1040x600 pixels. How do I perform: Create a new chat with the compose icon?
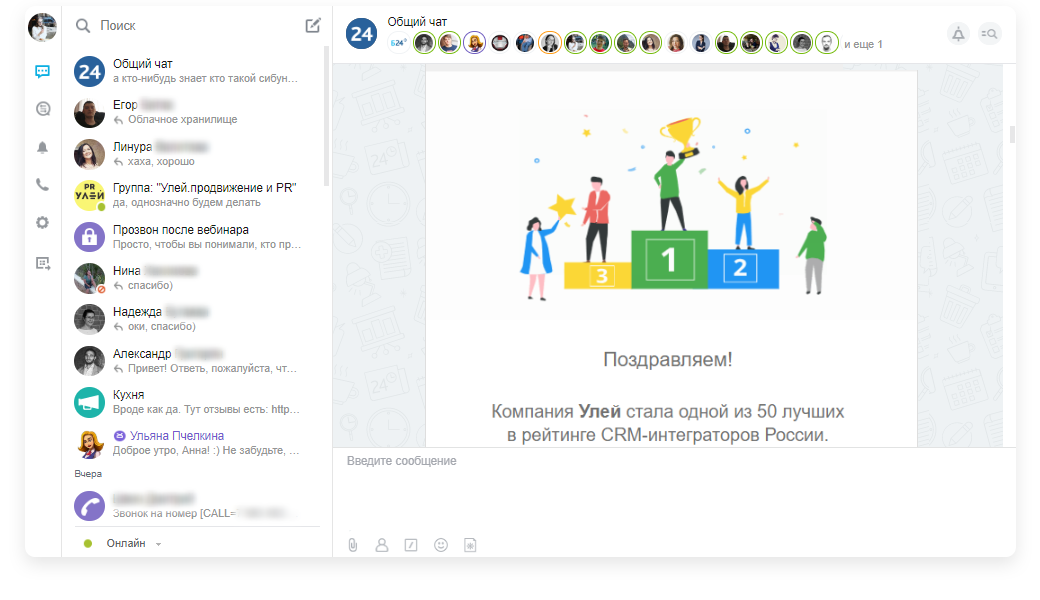312,26
